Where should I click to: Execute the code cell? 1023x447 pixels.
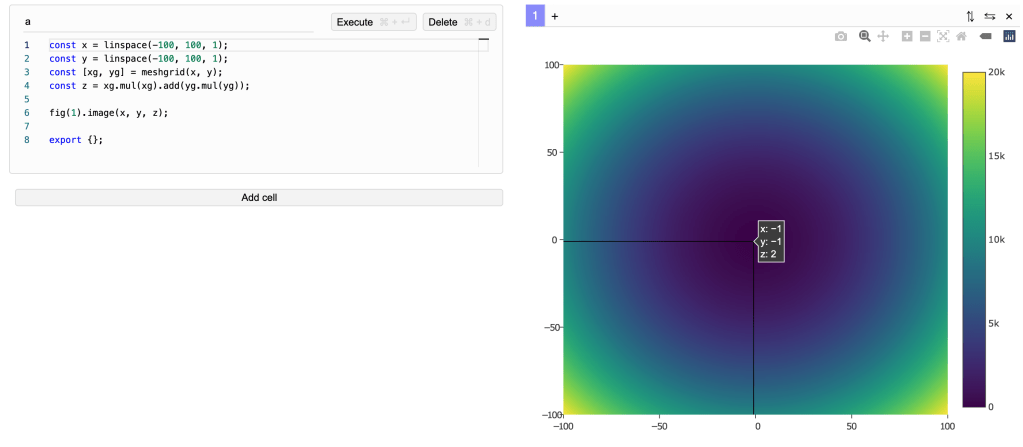(373, 22)
